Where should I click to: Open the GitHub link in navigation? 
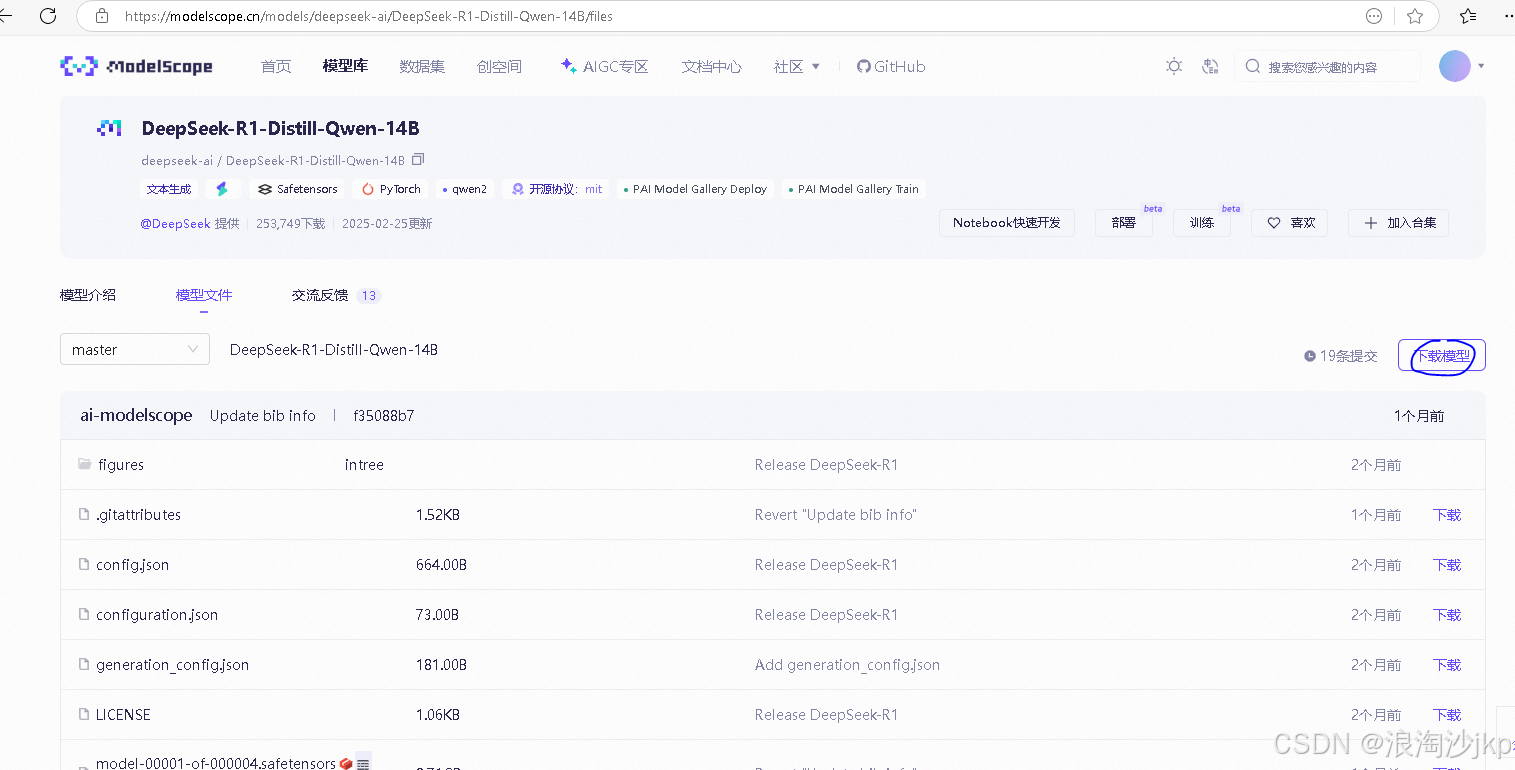point(891,66)
